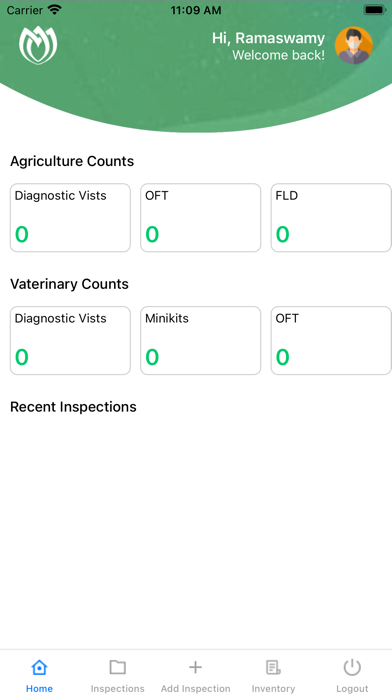Open the Inspections folder icon
The width and height of the screenshot is (392, 696).
tap(118, 667)
